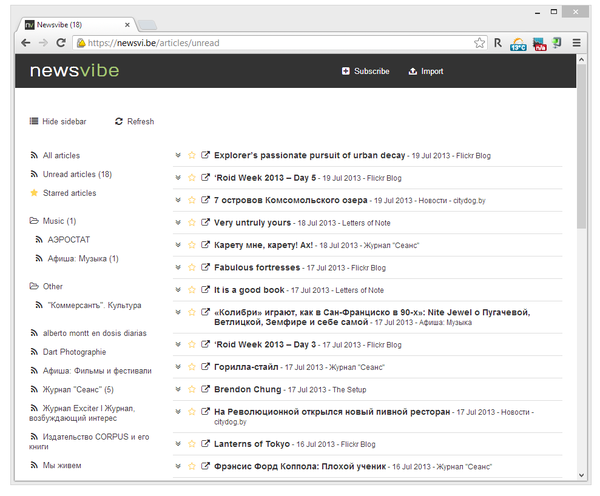Click the red n/a badge extension icon

pos(540,44)
